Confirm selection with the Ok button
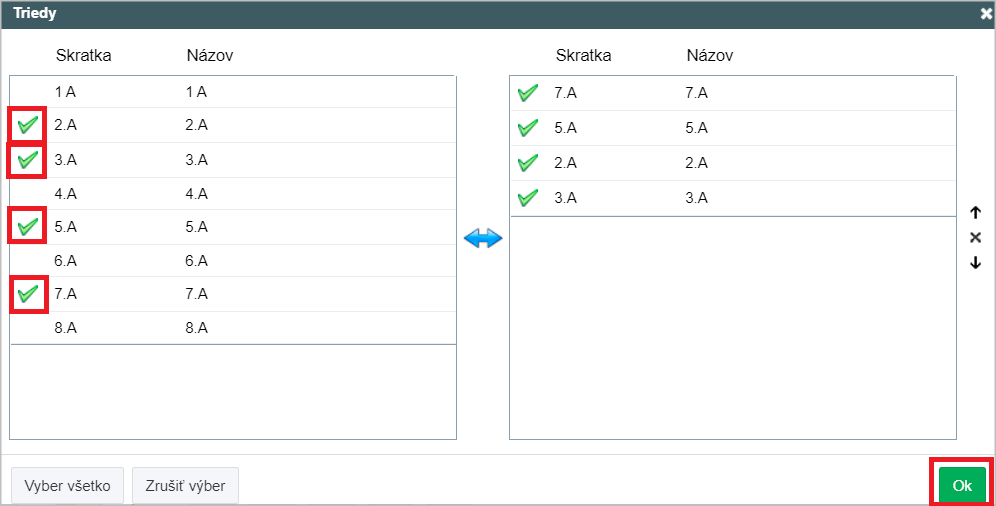The width and height of the screenshot is (996, 506). click(962, 486)
